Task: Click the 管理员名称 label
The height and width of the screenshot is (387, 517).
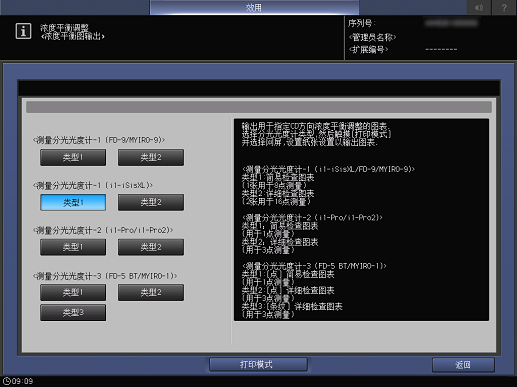Action: [x=372, y=37]
